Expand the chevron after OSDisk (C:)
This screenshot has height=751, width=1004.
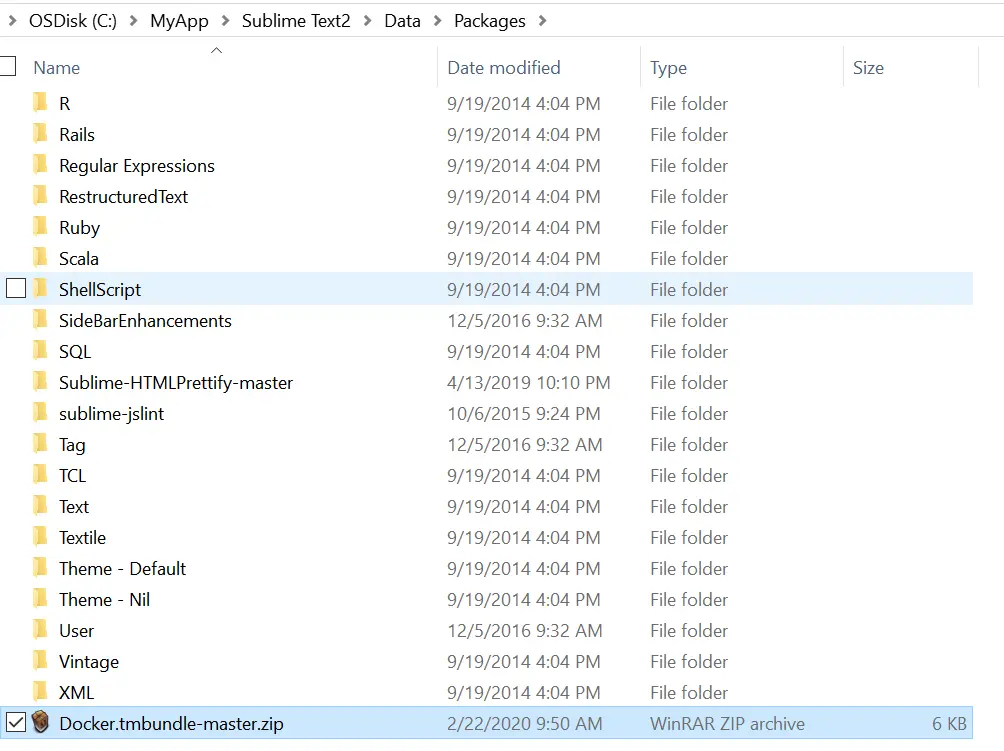[133, 20]
